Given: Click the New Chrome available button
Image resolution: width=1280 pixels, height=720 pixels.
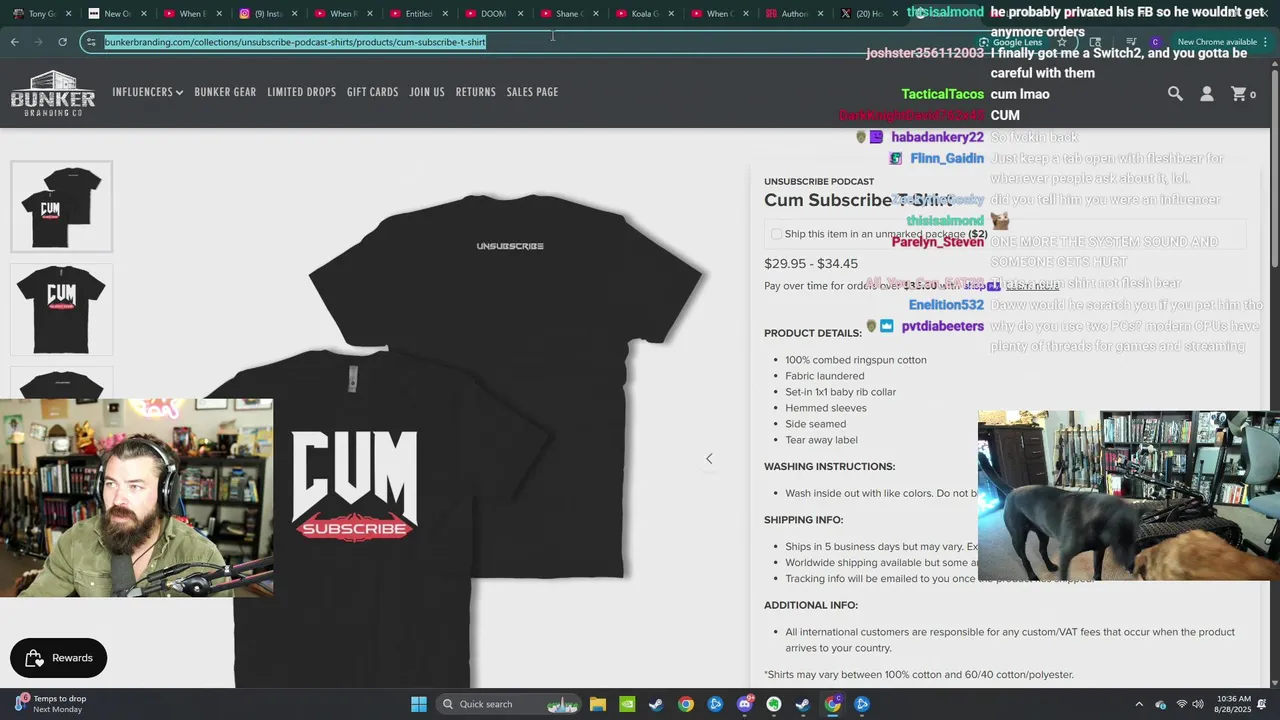Looking at the screenshot, I should (x=1222, y=42).
